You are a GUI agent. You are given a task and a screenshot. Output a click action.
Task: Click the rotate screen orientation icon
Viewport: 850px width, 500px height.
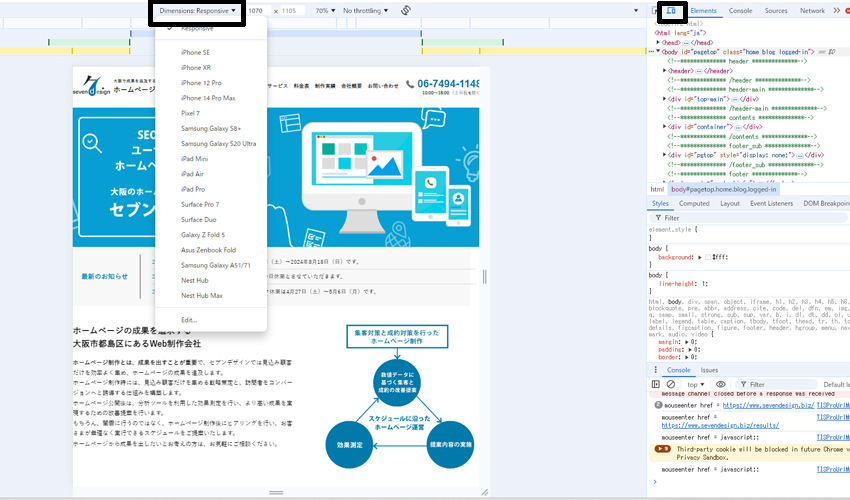[405, 10]
